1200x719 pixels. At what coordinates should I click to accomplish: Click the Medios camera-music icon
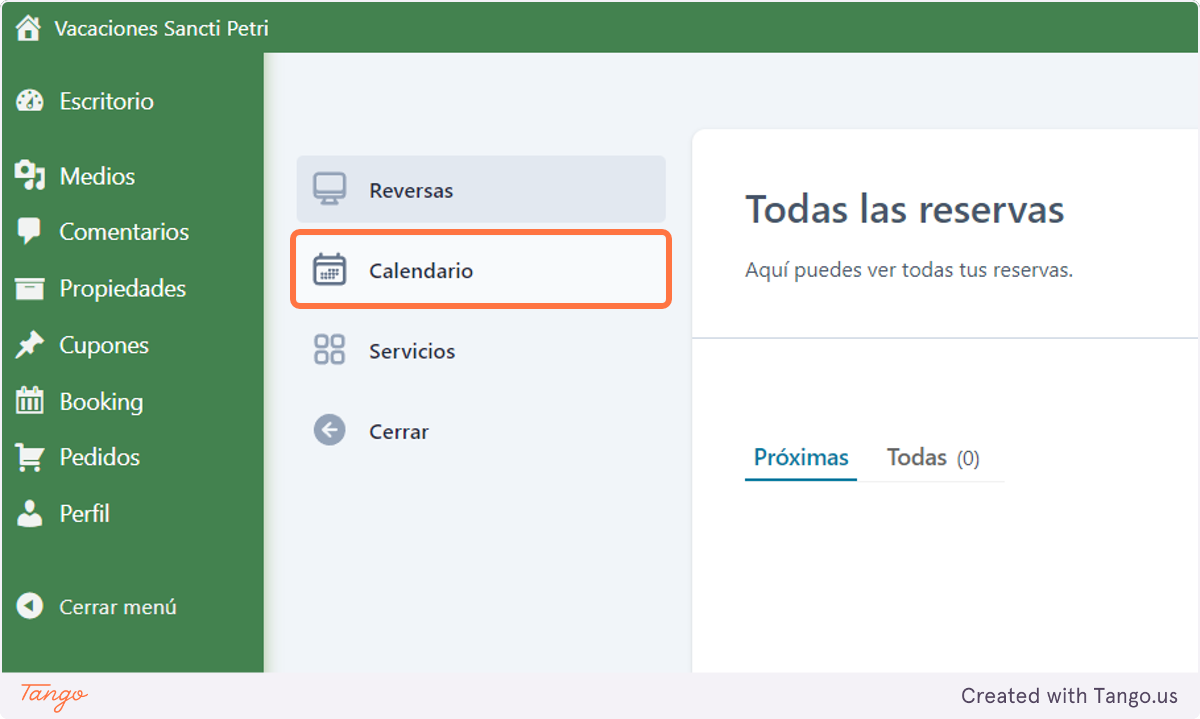click(30, 176)
